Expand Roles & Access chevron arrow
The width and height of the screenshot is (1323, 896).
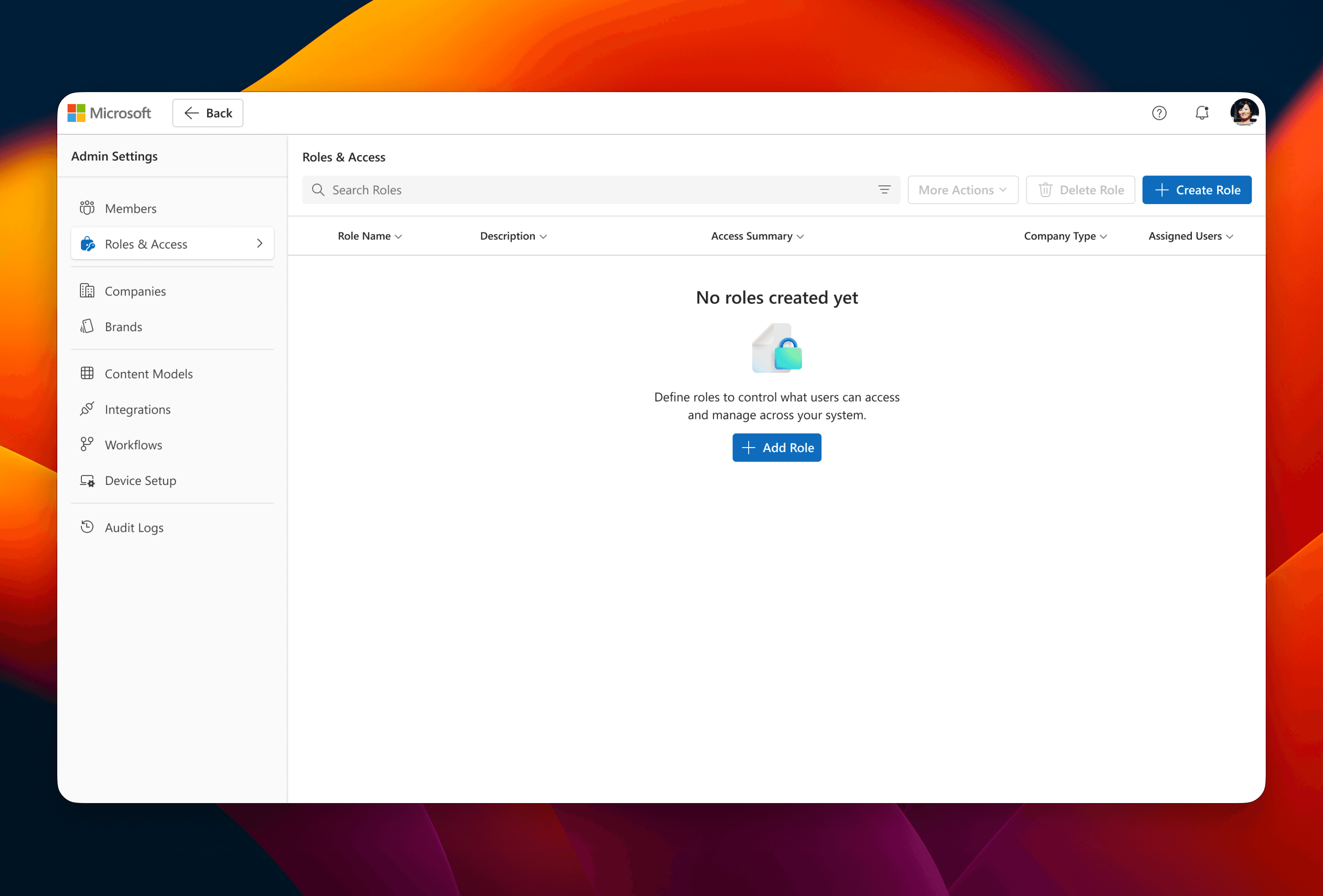point(260,243)
